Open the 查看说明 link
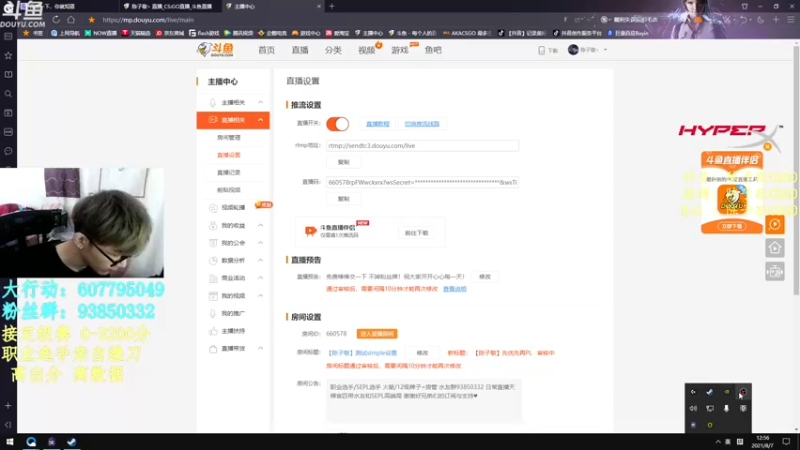The height and width of the screenshot is (450, 800). [x=455, y=289]
